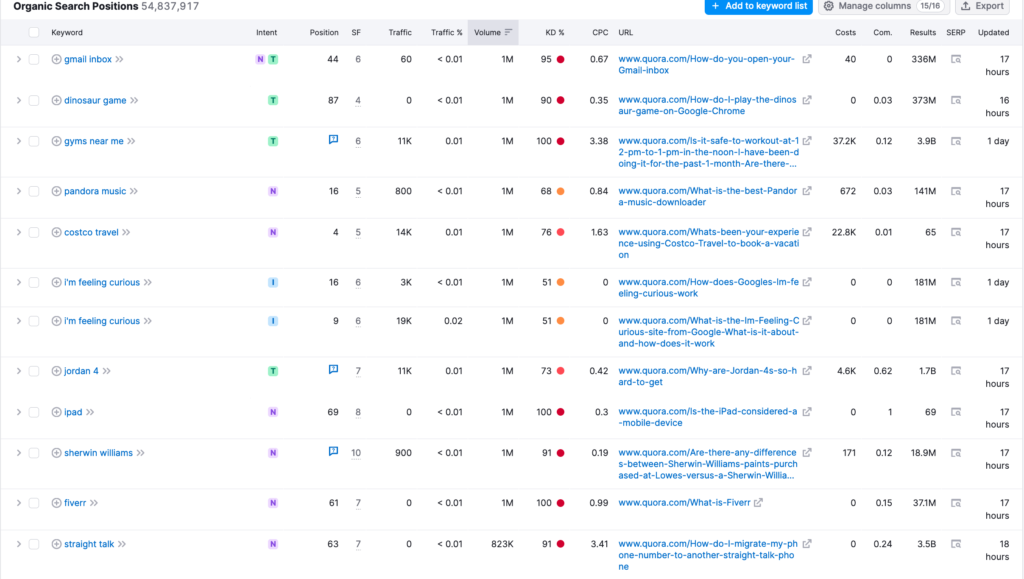Check the jordan 4 row checkbox
This screenshot has height=579, width=1024.
pyautogui.click(x=34, y=371)
